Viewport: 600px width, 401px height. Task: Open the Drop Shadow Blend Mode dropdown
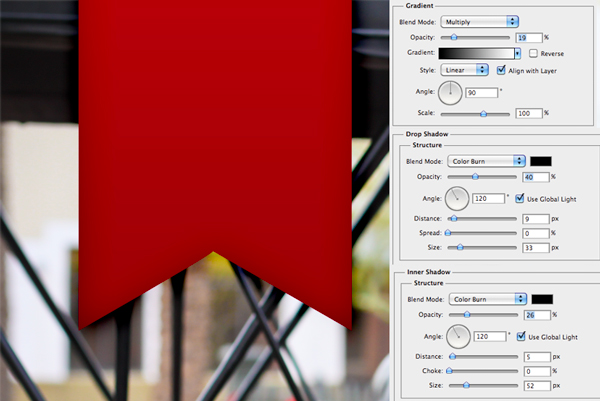tap(486, 161)
